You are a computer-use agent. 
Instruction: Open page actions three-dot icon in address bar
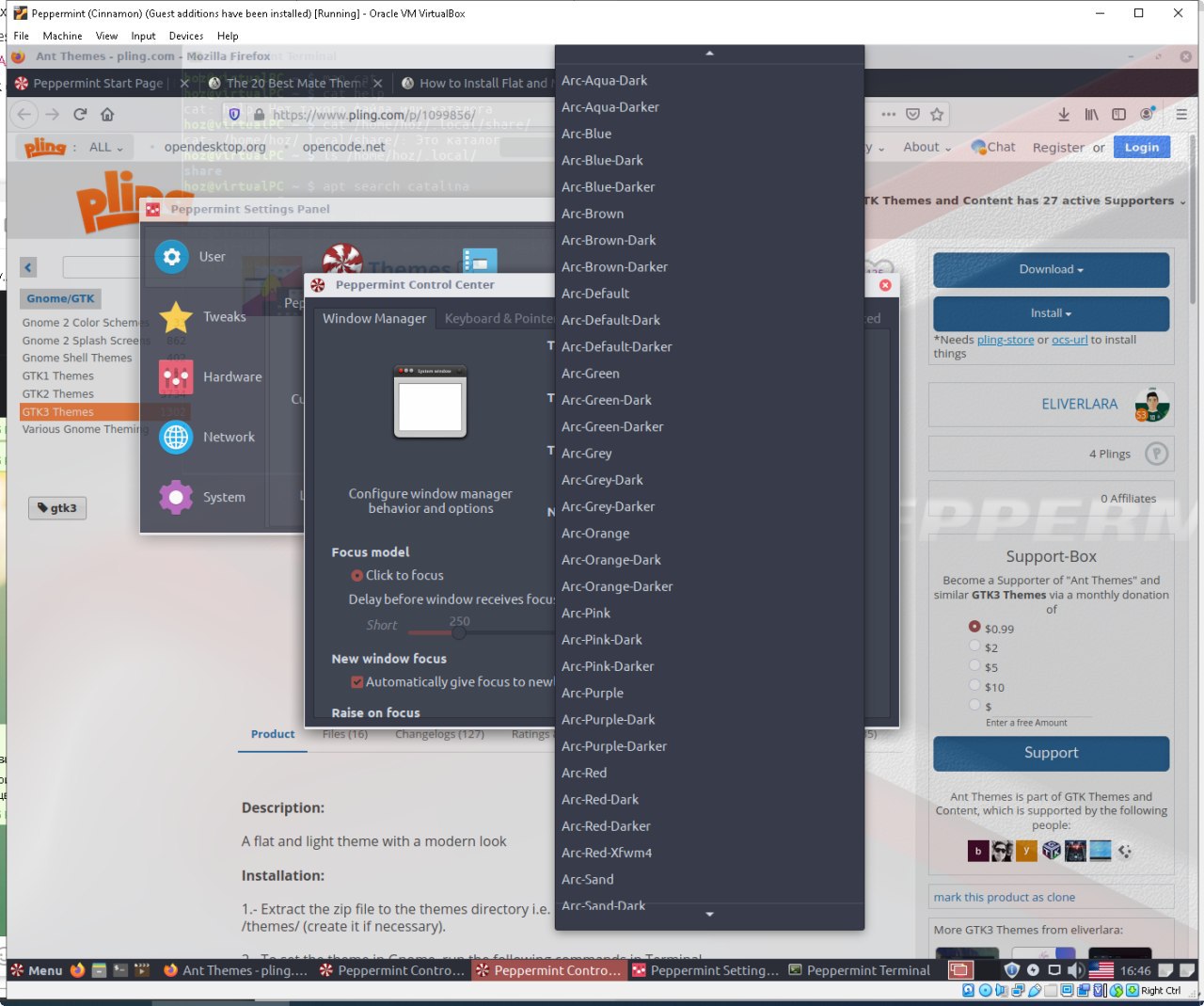point(888,114)
